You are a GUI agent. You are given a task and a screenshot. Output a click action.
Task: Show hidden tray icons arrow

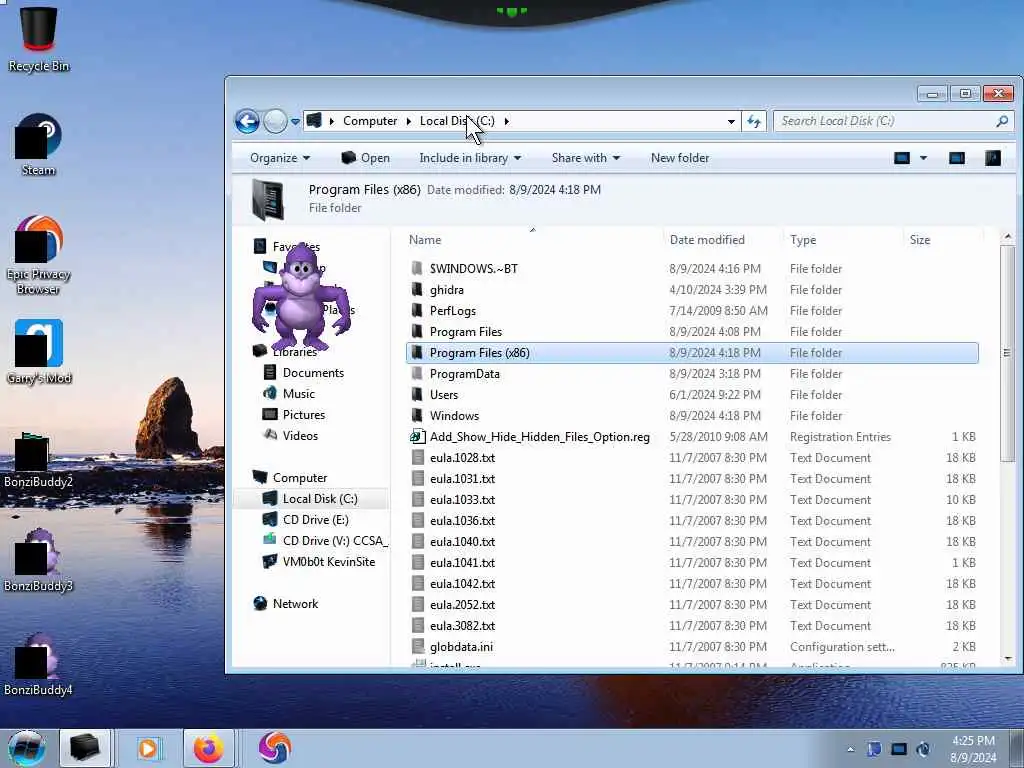(x=850, y=750)
